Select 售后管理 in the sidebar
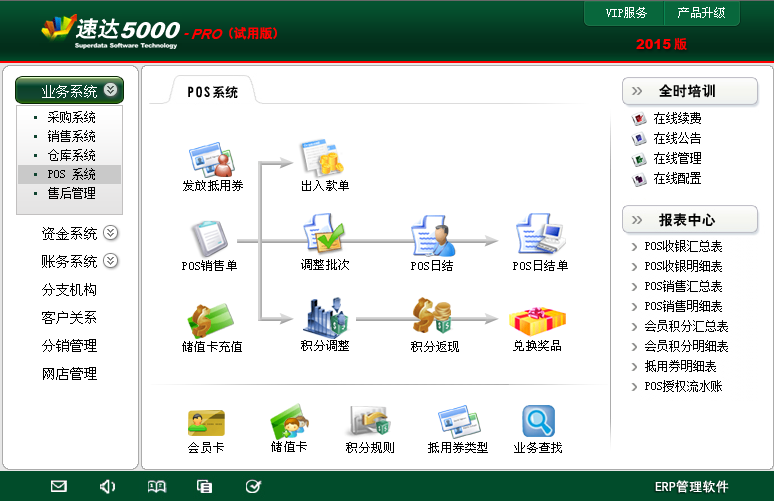Screen dimensions: 774x501 pos(72,193)
